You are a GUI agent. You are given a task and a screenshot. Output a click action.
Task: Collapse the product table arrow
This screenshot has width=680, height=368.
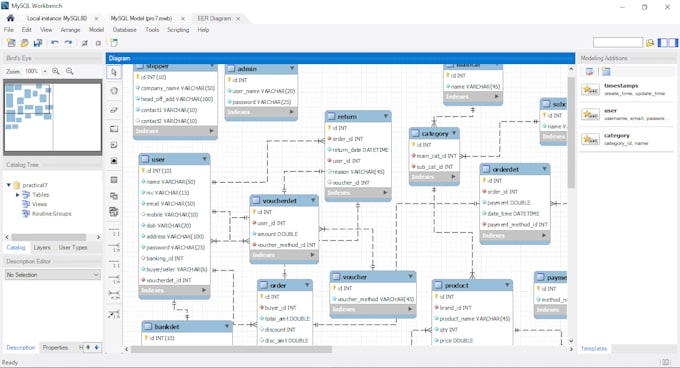507,285
